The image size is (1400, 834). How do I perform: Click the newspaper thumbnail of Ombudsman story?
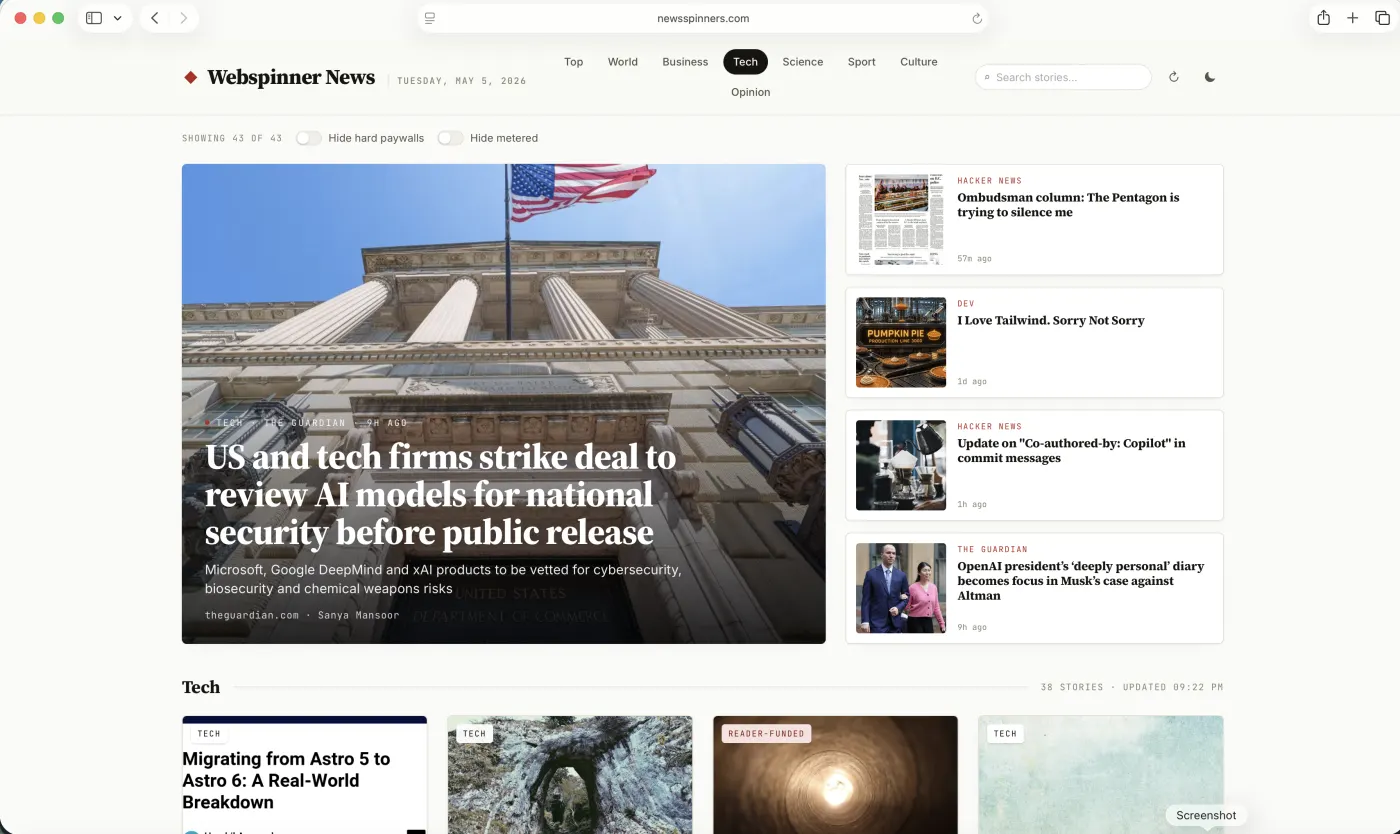901,220
